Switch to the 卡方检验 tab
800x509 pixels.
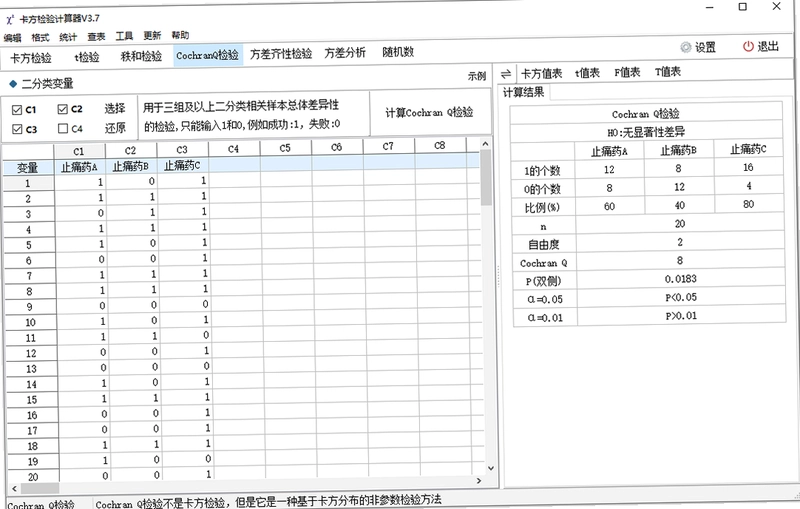(x=31, y=58)
